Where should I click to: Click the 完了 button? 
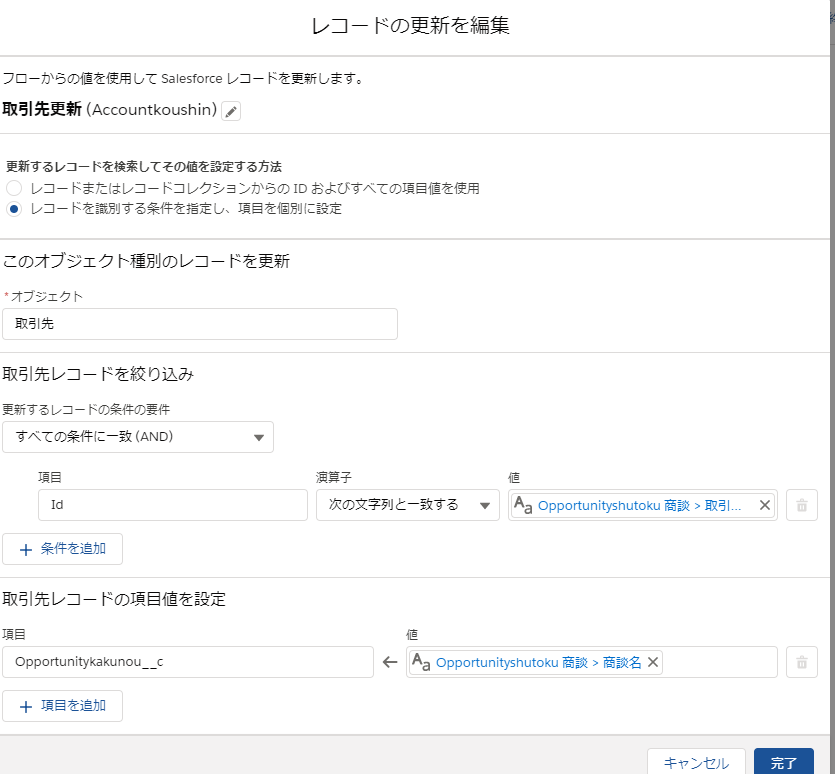(784, 761)
